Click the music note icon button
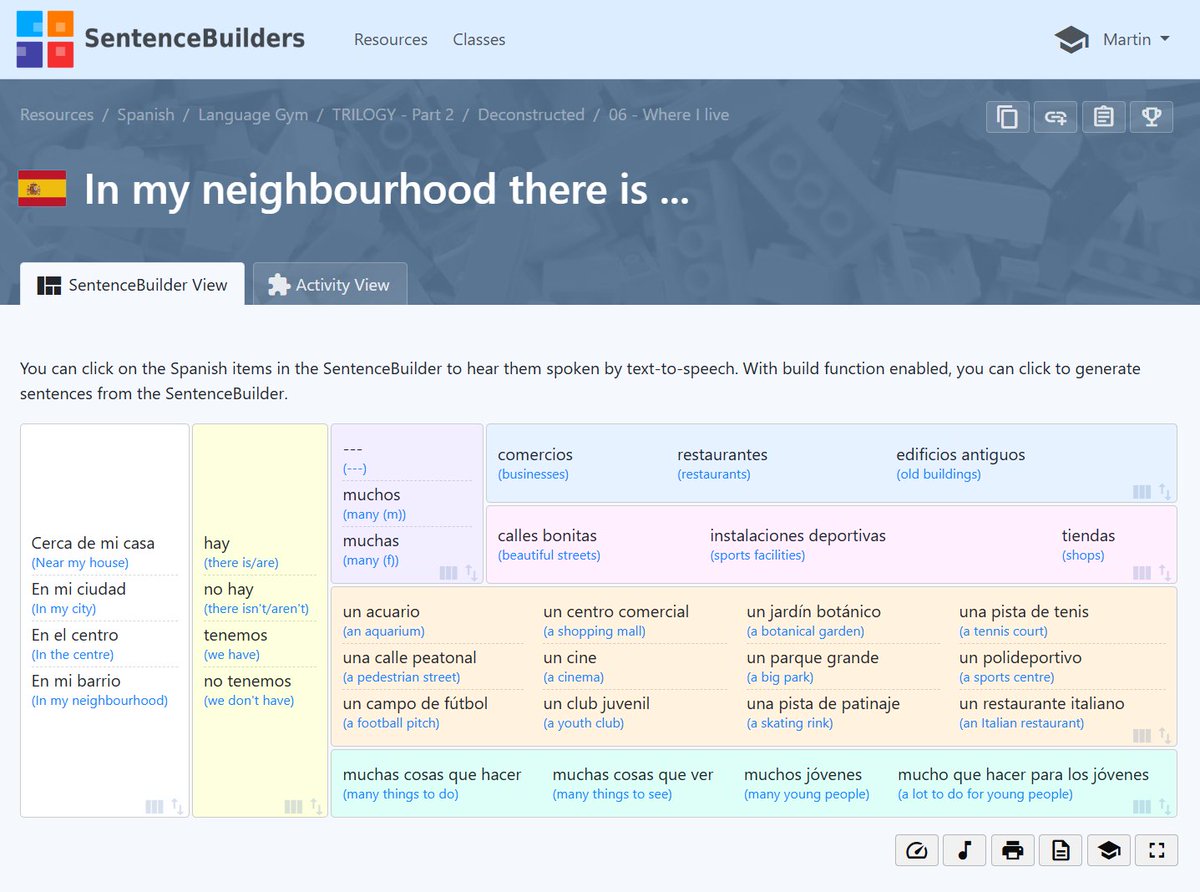 click(965, 850)
